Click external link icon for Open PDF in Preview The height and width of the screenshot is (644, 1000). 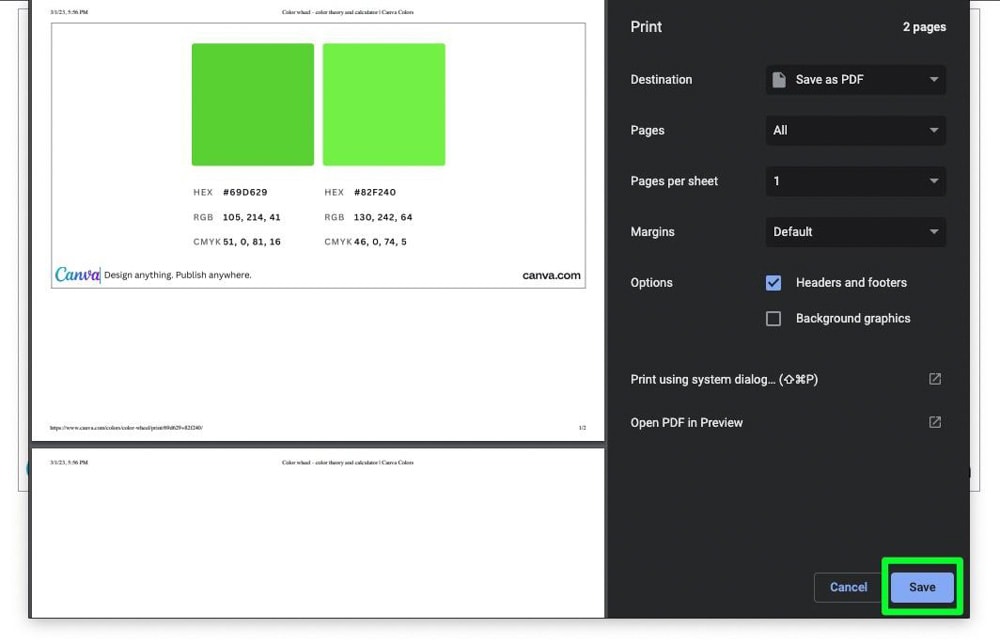click(x=934, y=422)
